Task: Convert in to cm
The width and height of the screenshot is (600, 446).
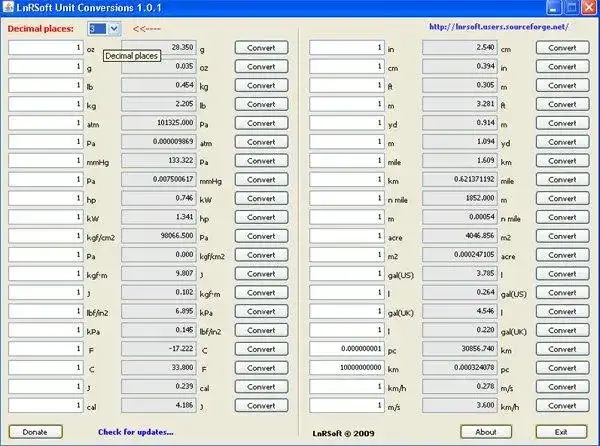Action: (x=562, y=48)
